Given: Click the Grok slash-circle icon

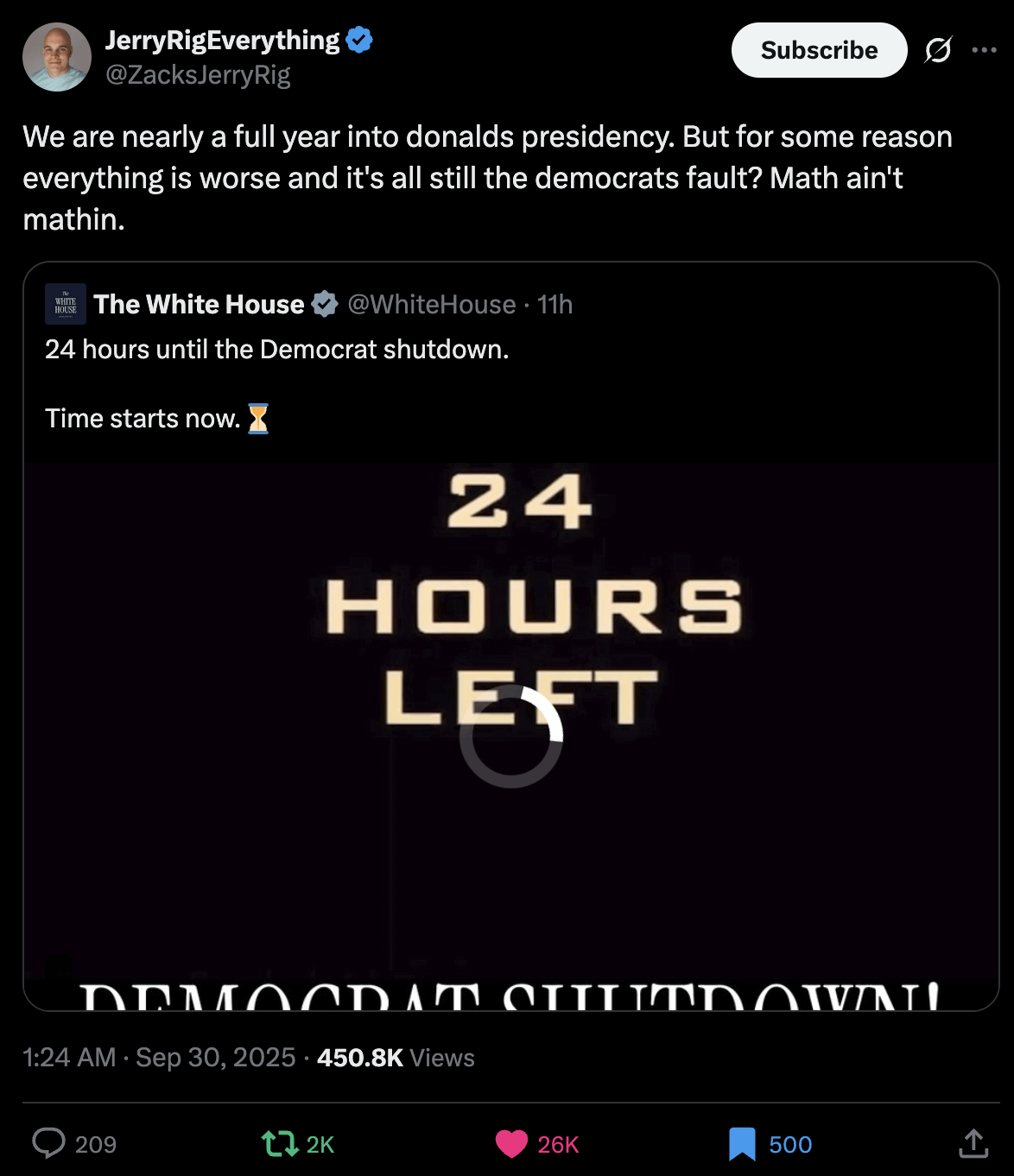Looking at the screenshot, I should [938, 50].
